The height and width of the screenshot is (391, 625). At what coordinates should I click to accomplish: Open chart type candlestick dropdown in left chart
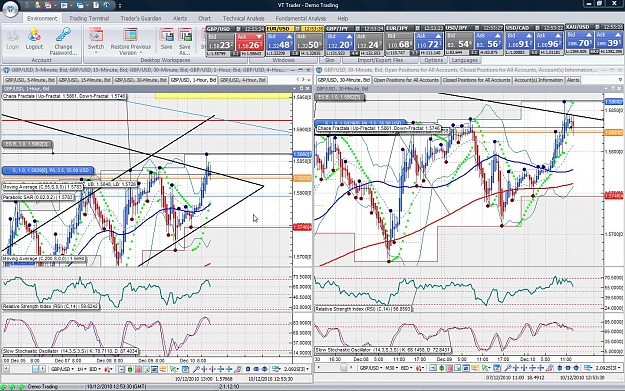[x=108, y=369]
